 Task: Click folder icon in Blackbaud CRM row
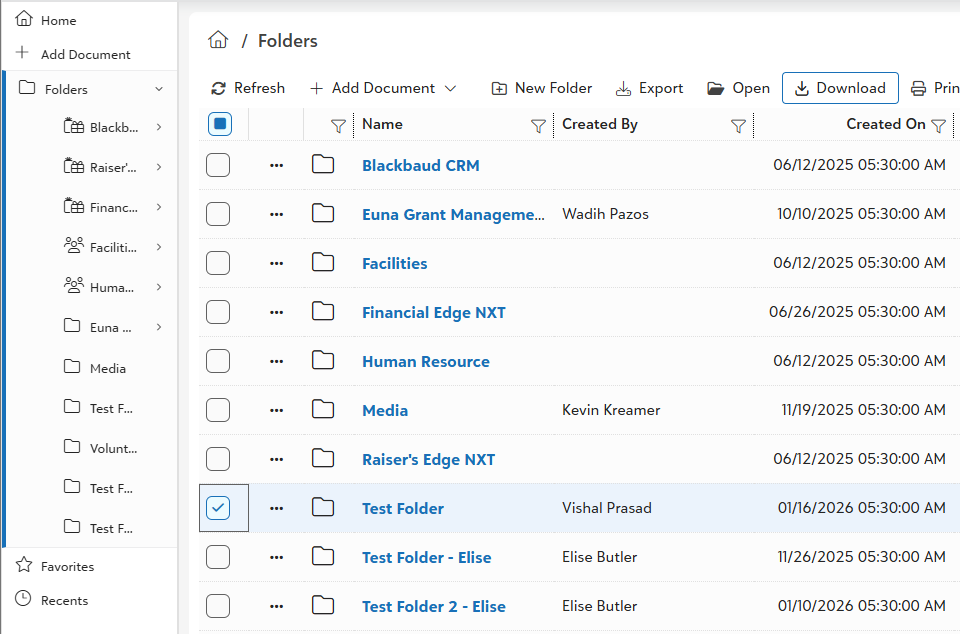[323, 165]
